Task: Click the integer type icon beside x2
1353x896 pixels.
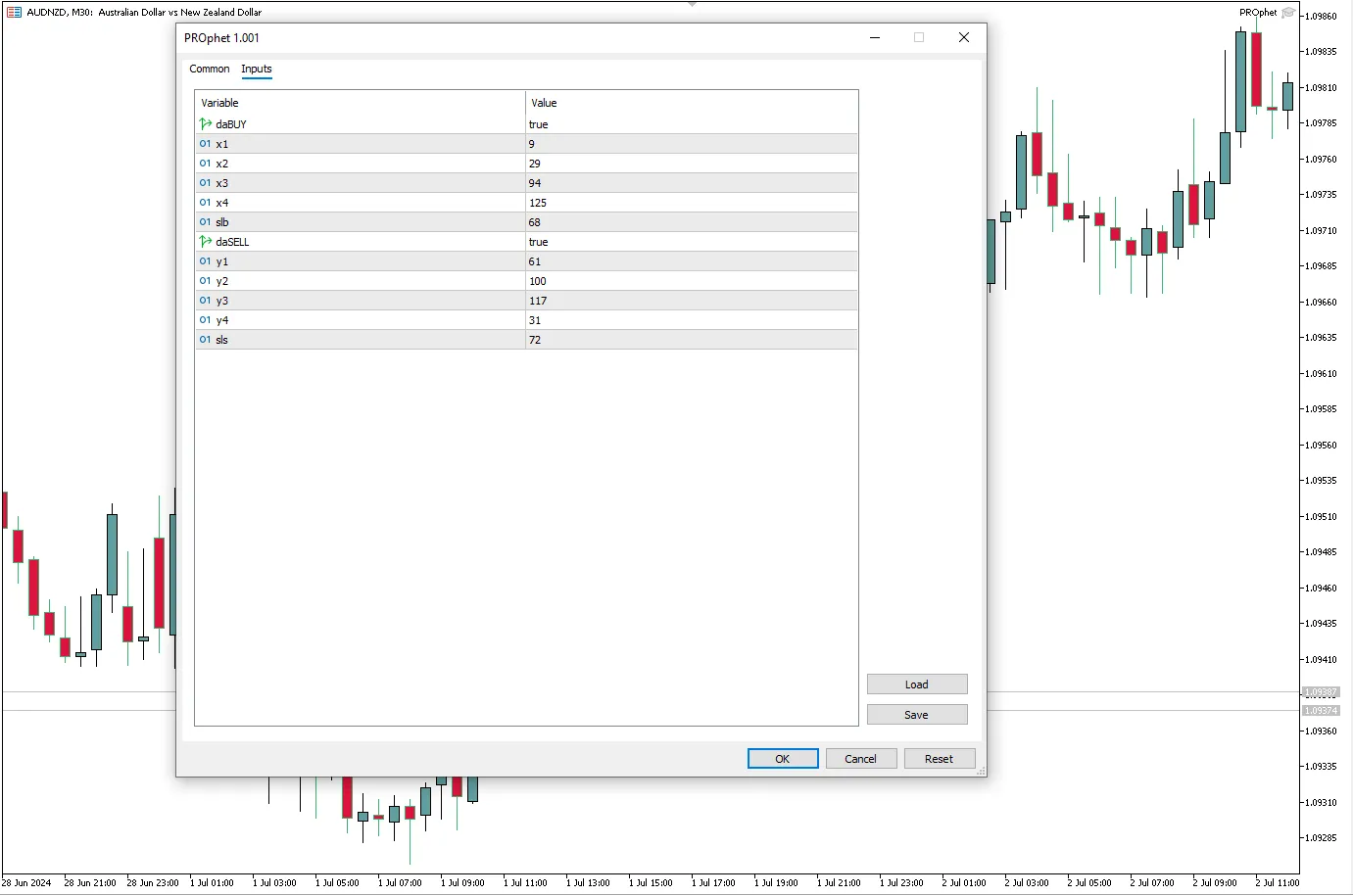Action: 206,164
